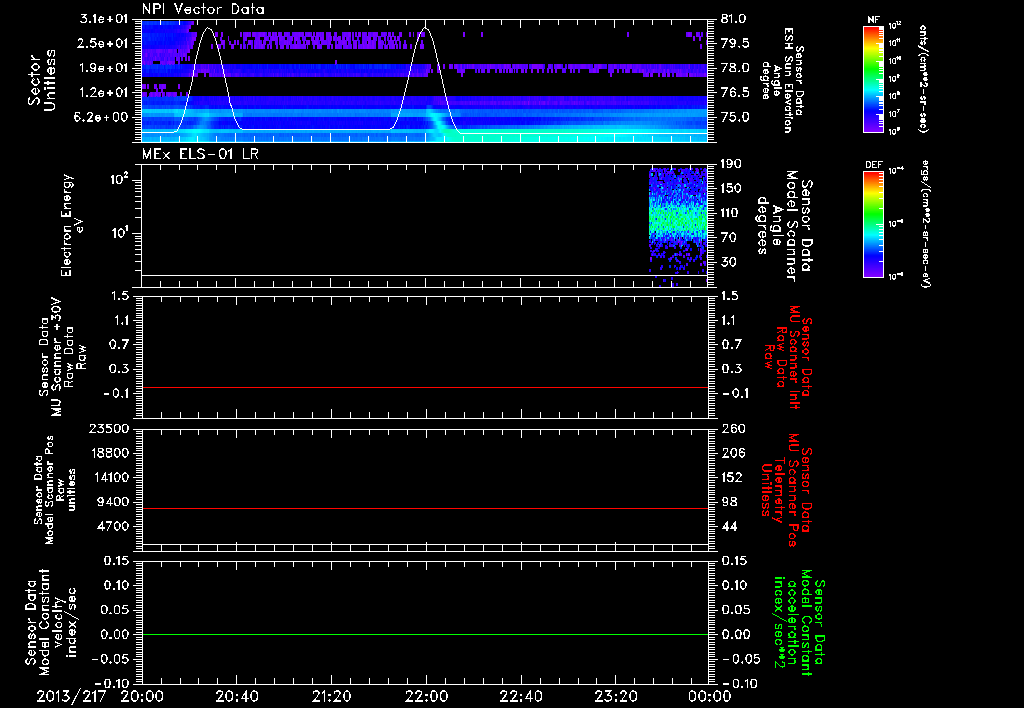Click the 6.2e+00 sector tick label

tap(103, 117)
